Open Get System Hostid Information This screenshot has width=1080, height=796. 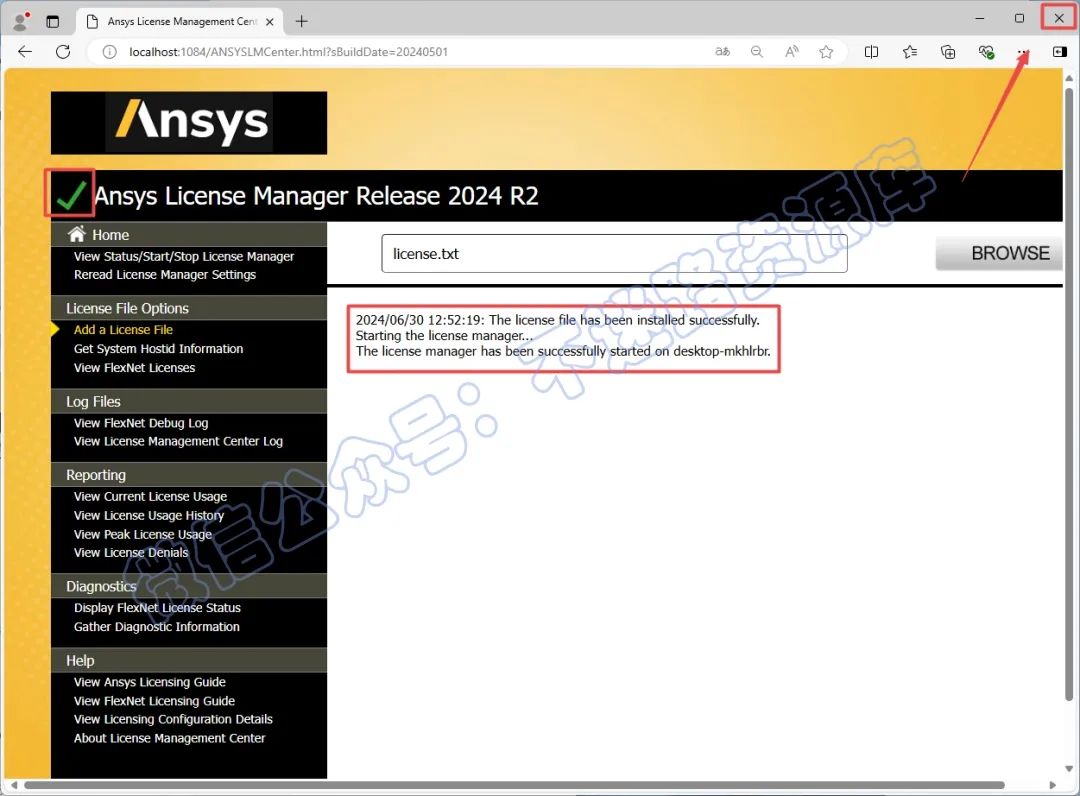tap(158, 349)
